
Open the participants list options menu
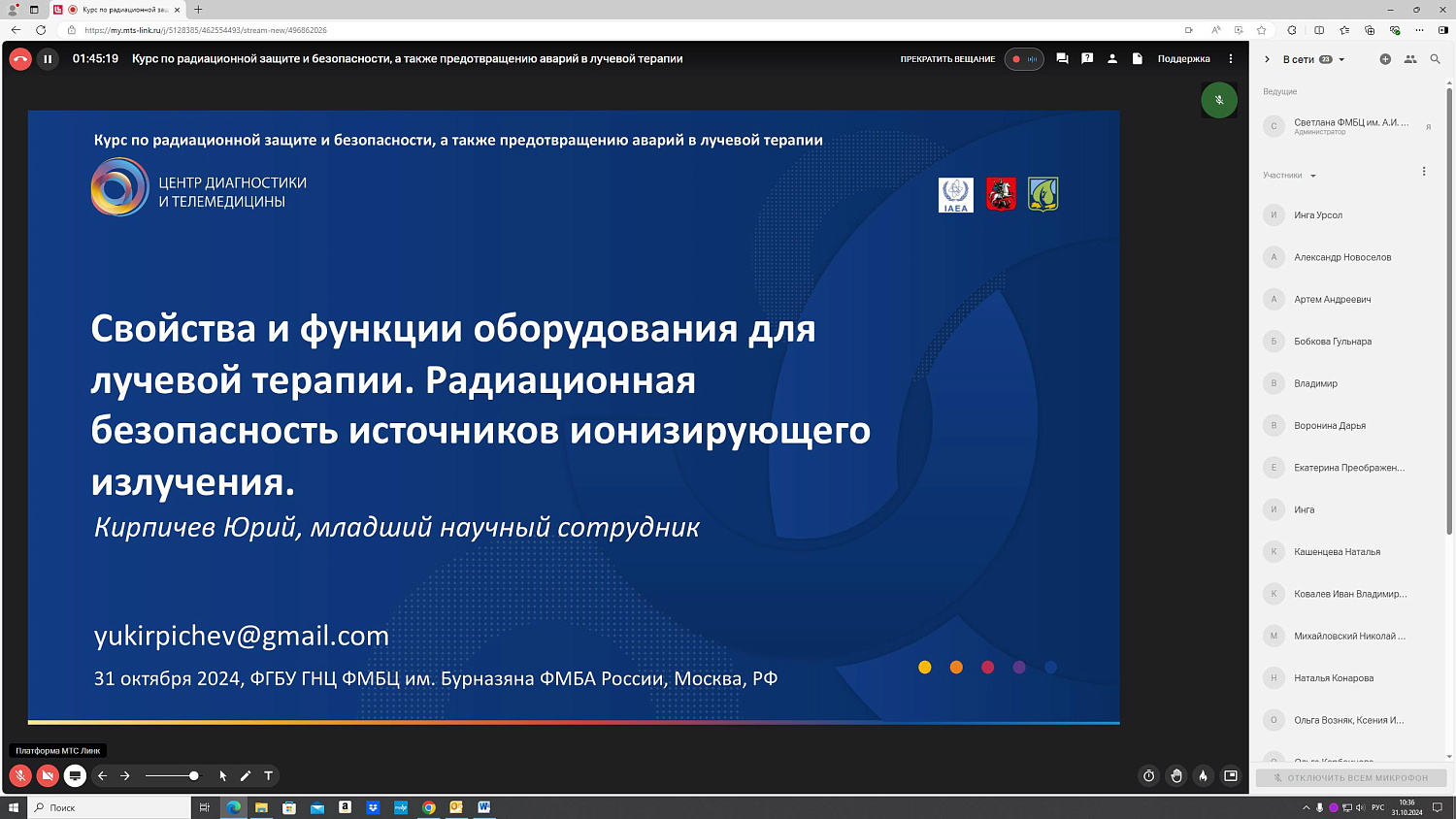1424,172
